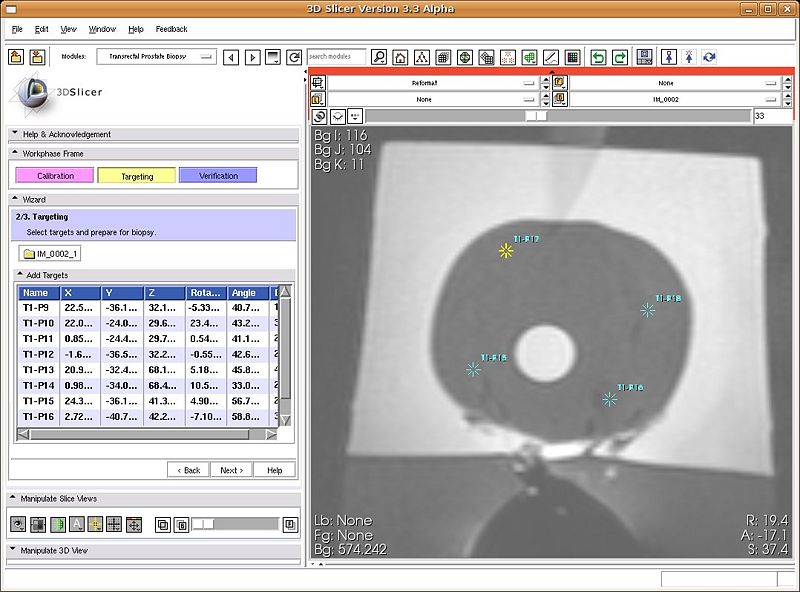
Task: Click the Next button in wizard
Action: tap(230, 470)
